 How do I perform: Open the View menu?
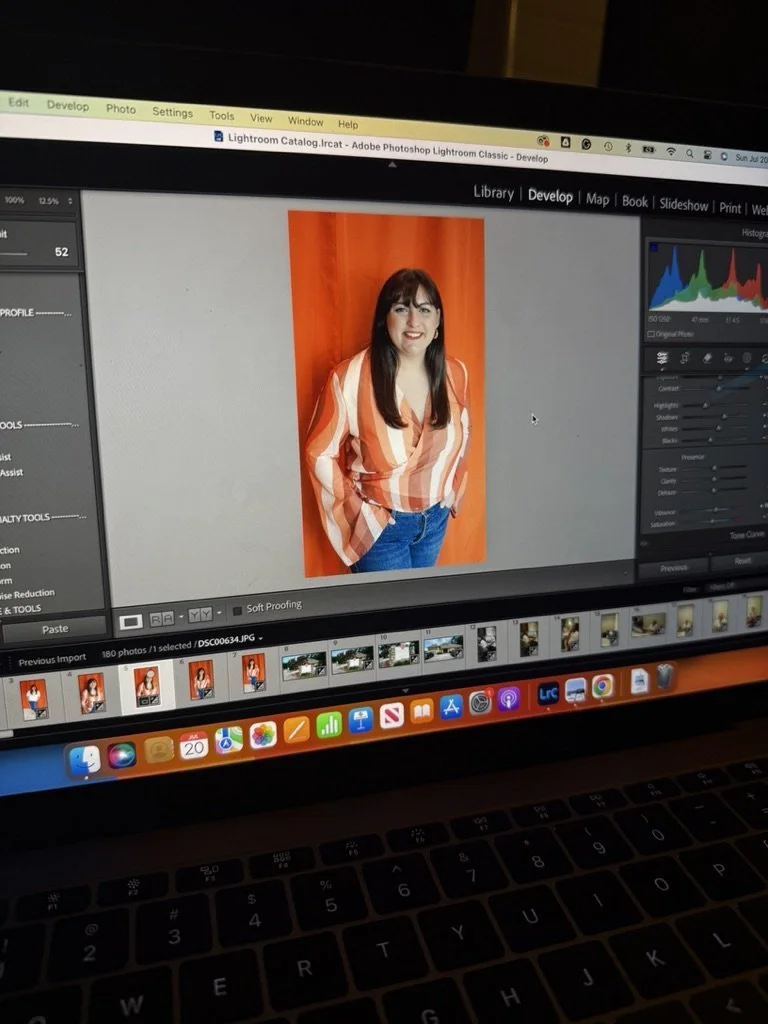[261, 118]
